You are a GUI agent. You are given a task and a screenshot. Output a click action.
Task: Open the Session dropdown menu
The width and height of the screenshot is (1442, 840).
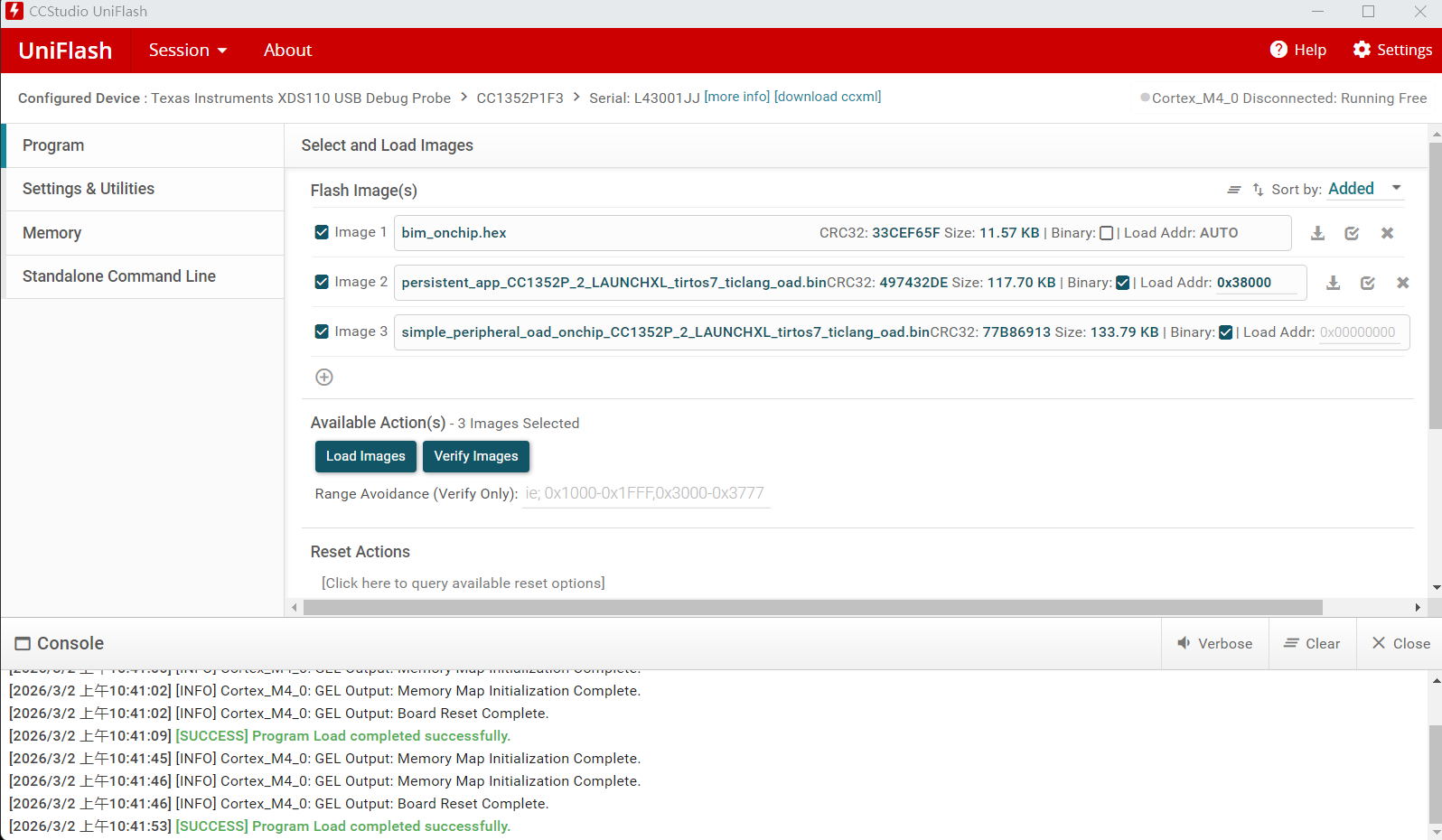[188, 50]
